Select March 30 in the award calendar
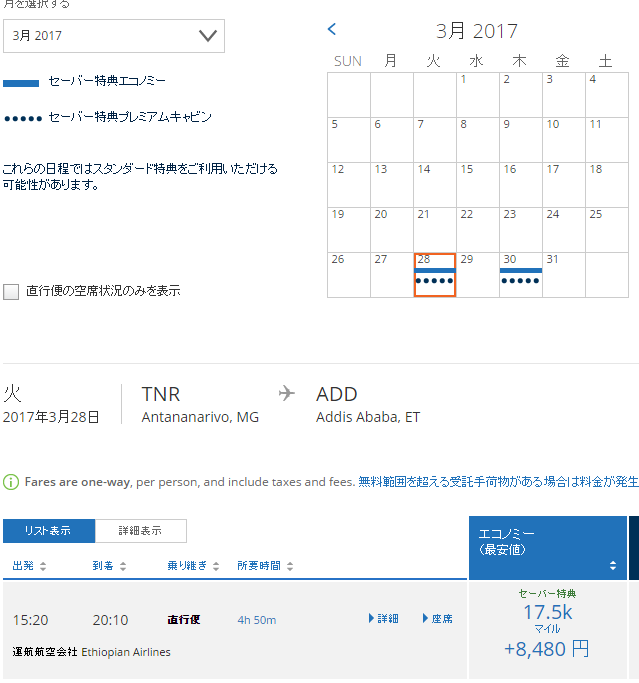 click(x=521, y=275)
